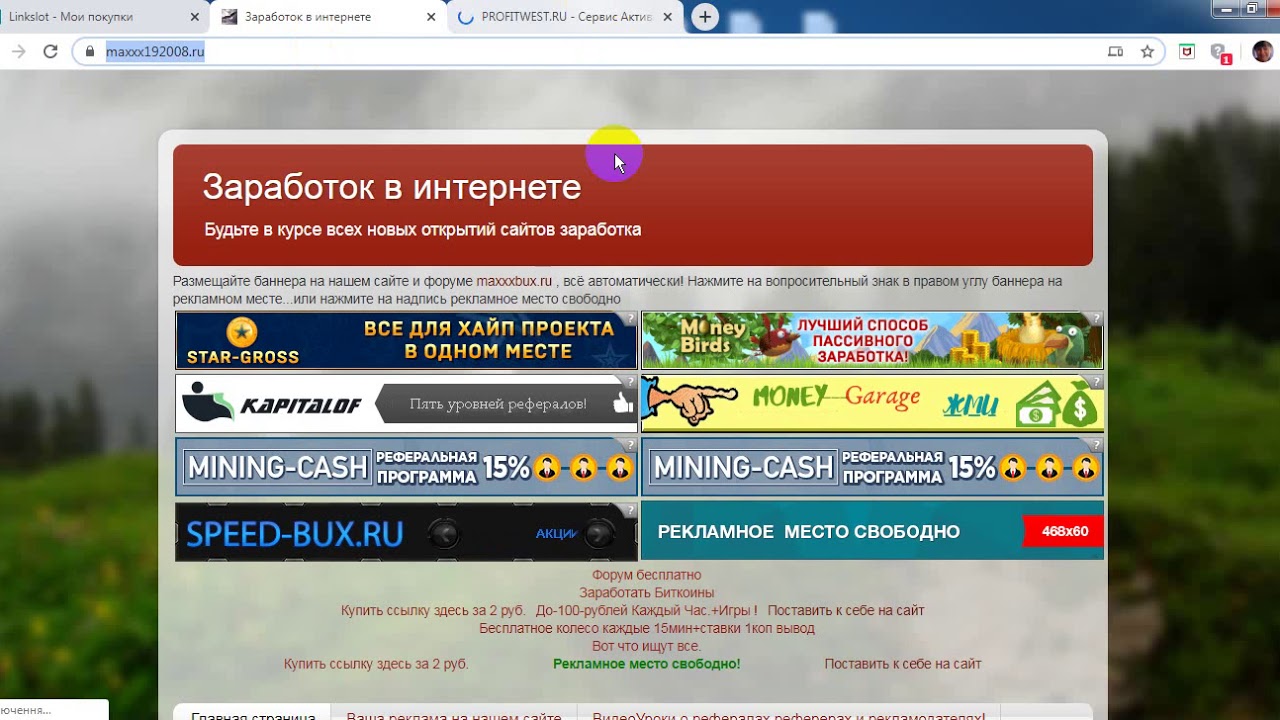Click the Заработок в интернете page heading
The height and width of the screenshot is (720, 1280).
tap(392, 187)
